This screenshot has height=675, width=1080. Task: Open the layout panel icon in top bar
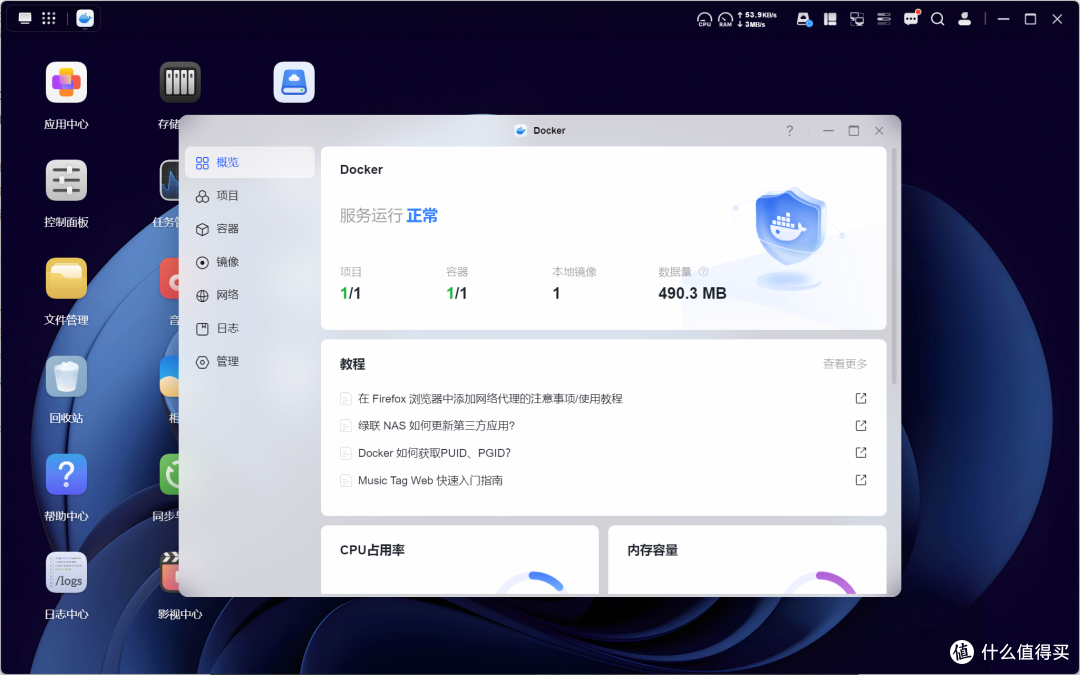(x=830, y=19)
